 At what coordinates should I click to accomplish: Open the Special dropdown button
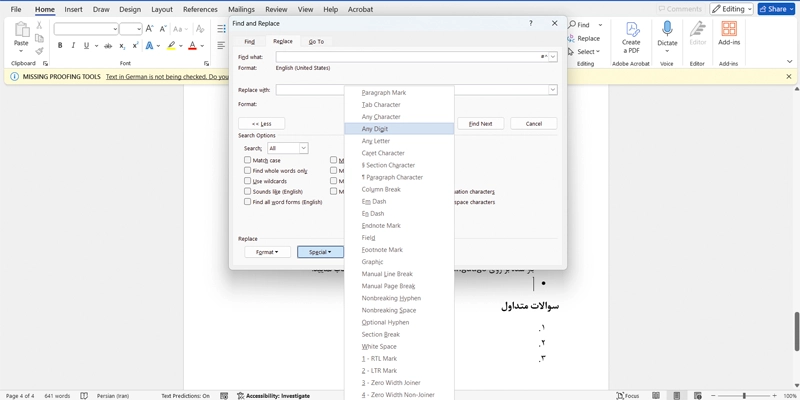320,252
